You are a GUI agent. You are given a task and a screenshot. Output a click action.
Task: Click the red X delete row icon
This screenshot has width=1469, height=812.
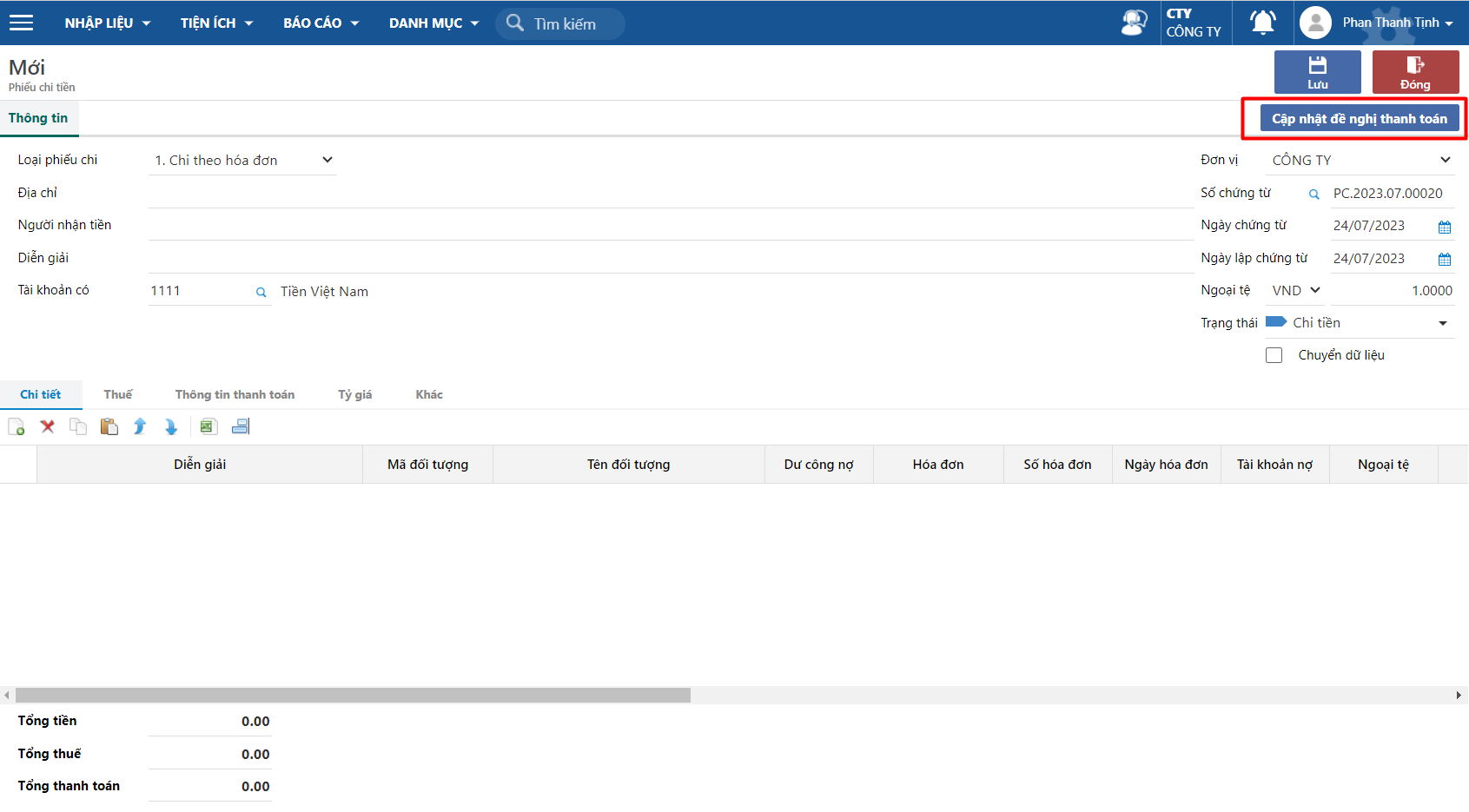(x=48, y=426)
